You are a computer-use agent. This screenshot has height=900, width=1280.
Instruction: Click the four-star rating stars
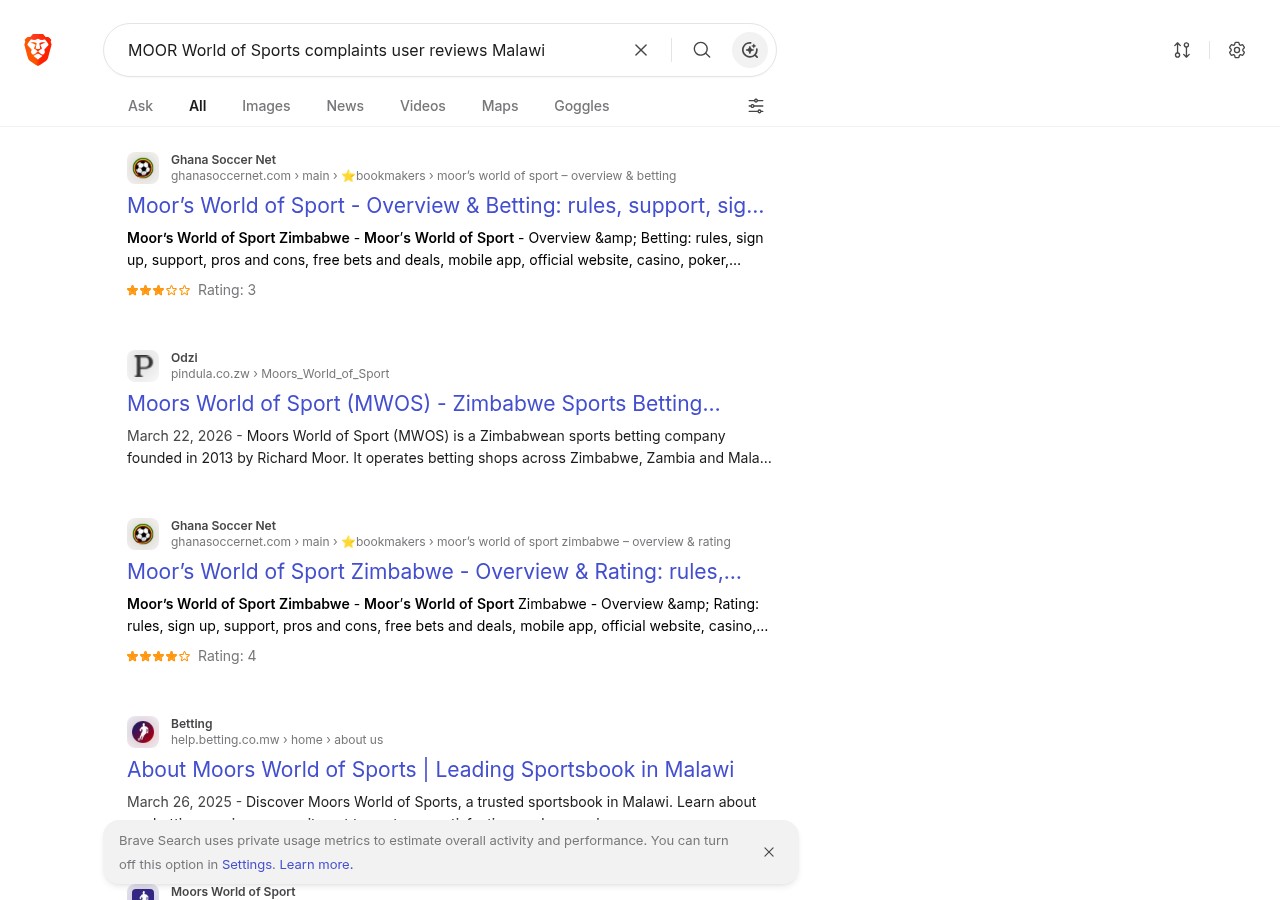(158, 656)
